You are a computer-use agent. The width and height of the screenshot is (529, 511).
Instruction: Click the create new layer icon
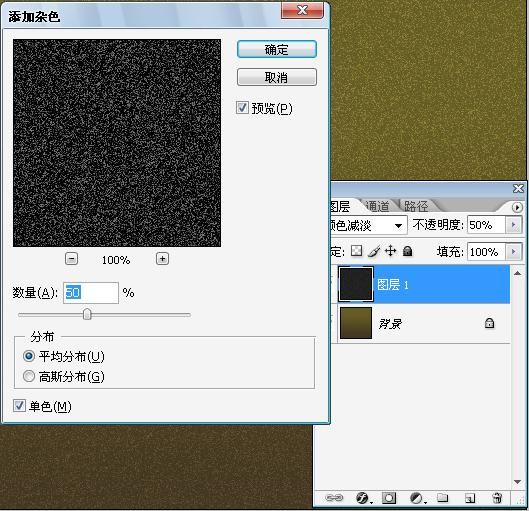pos(470,498)
